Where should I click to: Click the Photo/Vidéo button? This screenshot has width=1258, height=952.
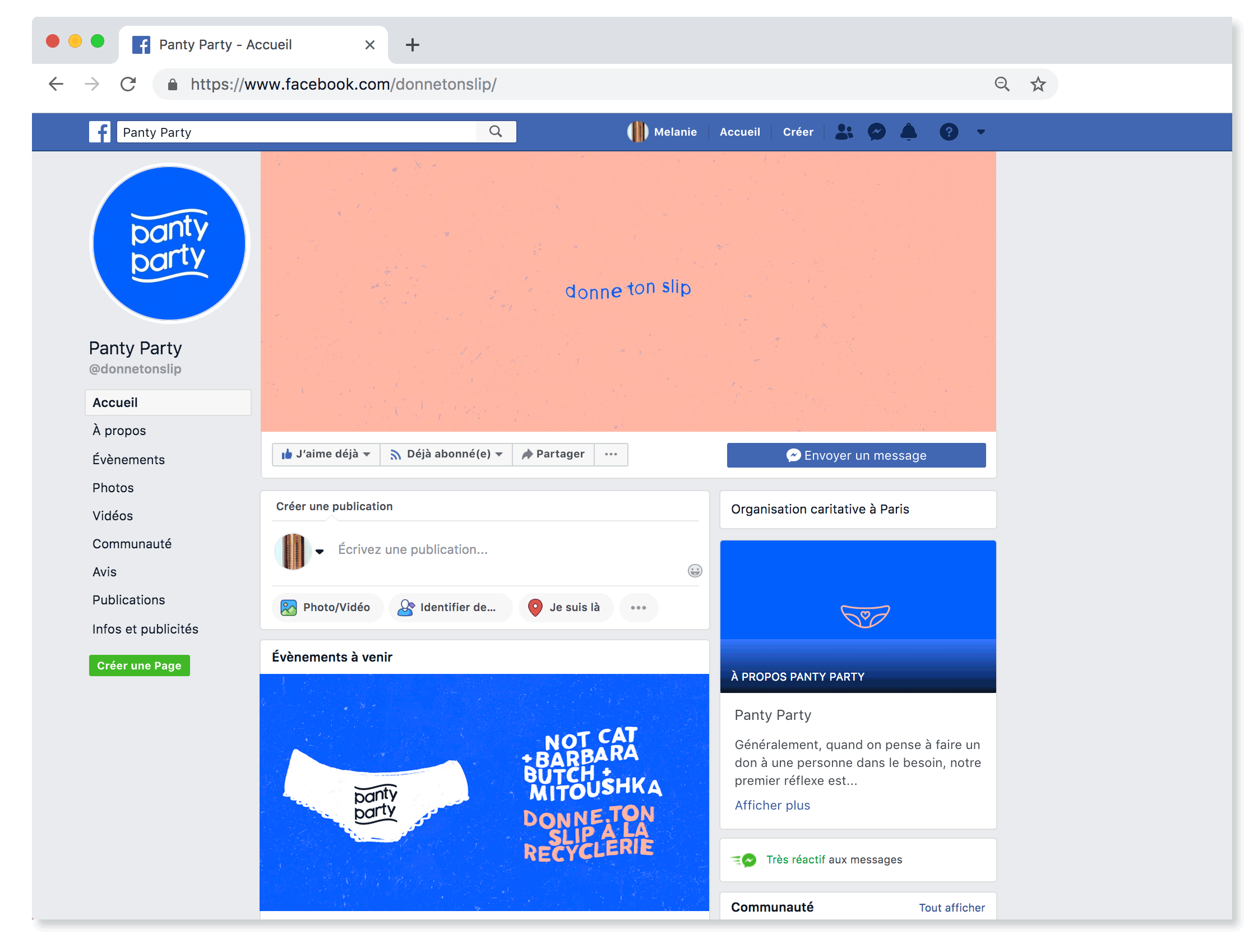[x=327, y=607]
